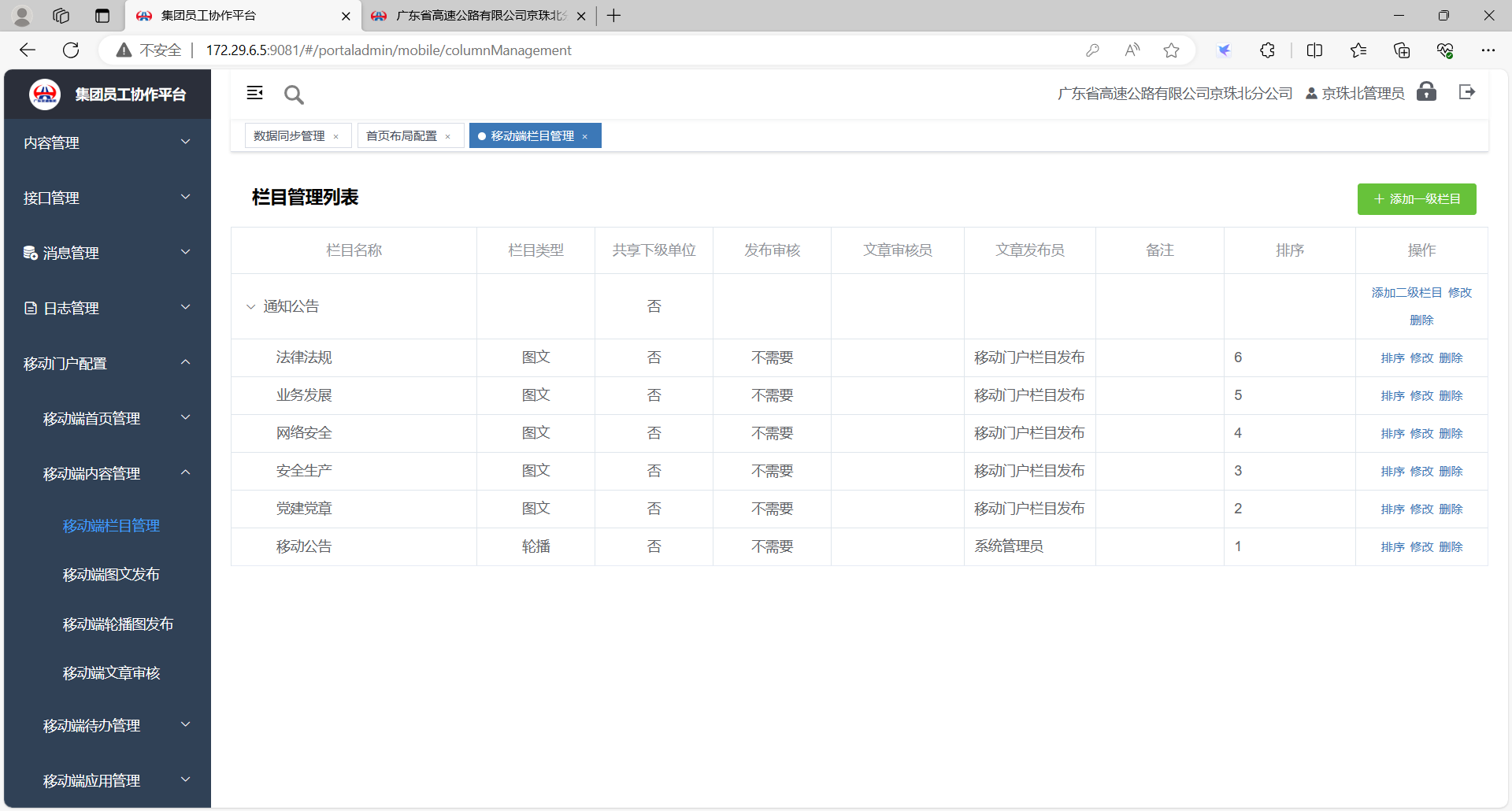Close the 数据同步管理 tab

336,137
